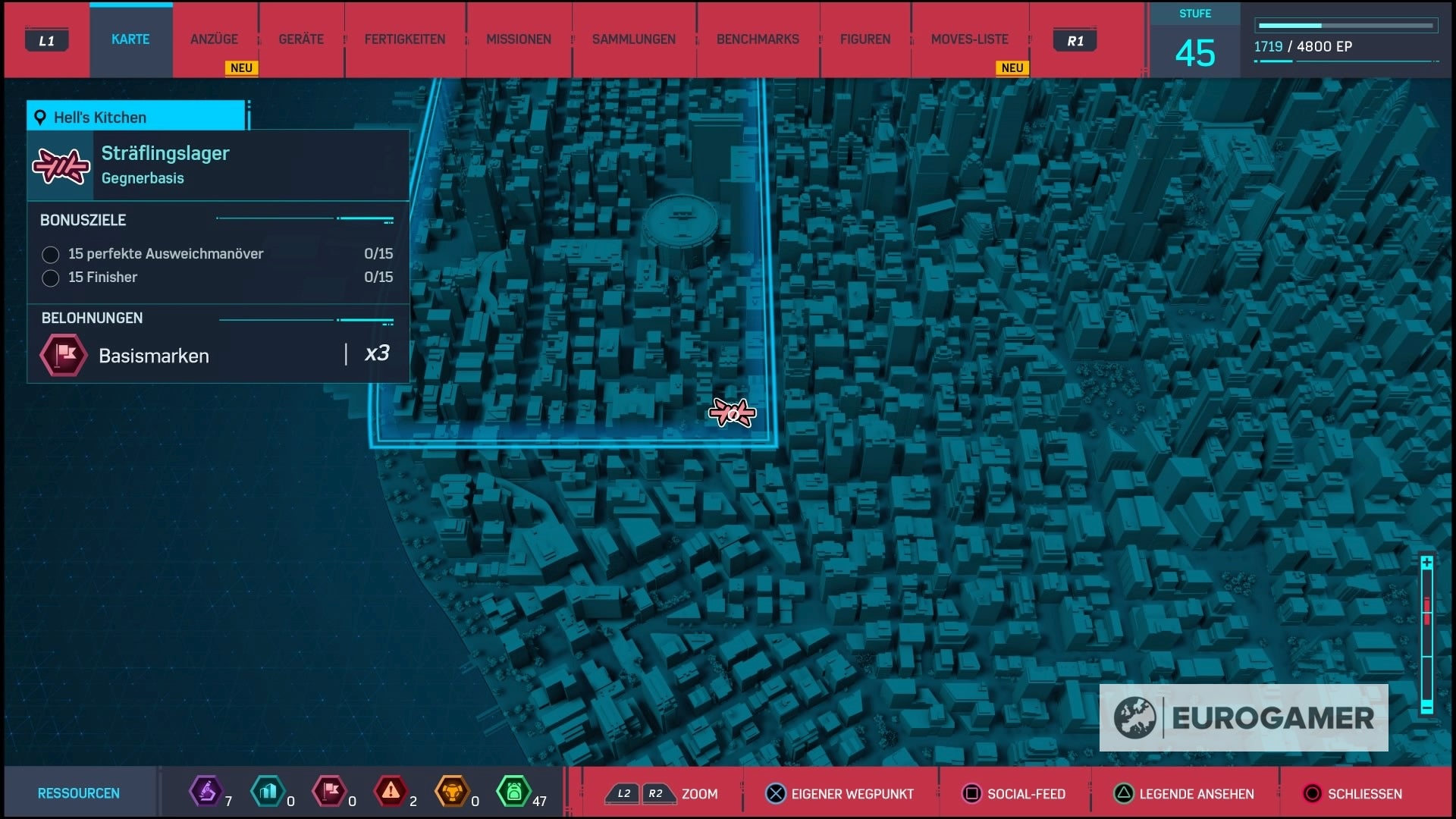Toggle the 15 Finisher objective circle
Viewport: 1456px width, 819px height.
pyautogui.click(x=51, y=278)
